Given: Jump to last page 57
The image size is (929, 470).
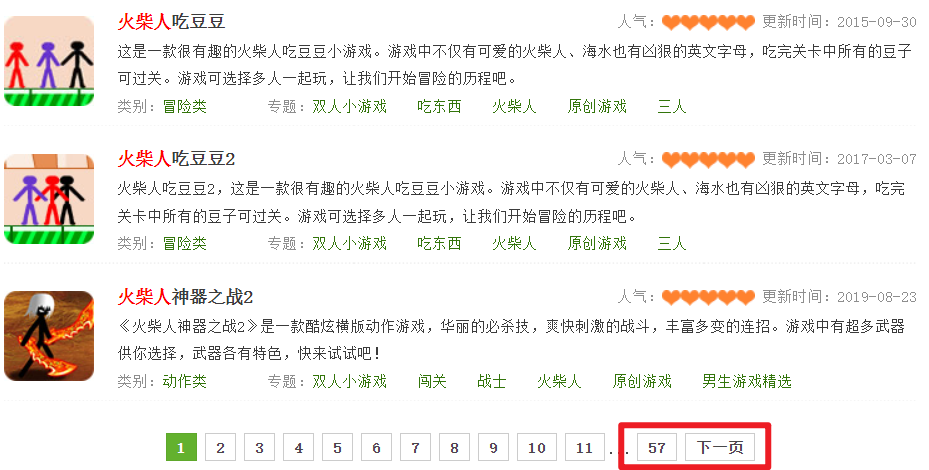Looking at the screenshot, I should [656, 447].
